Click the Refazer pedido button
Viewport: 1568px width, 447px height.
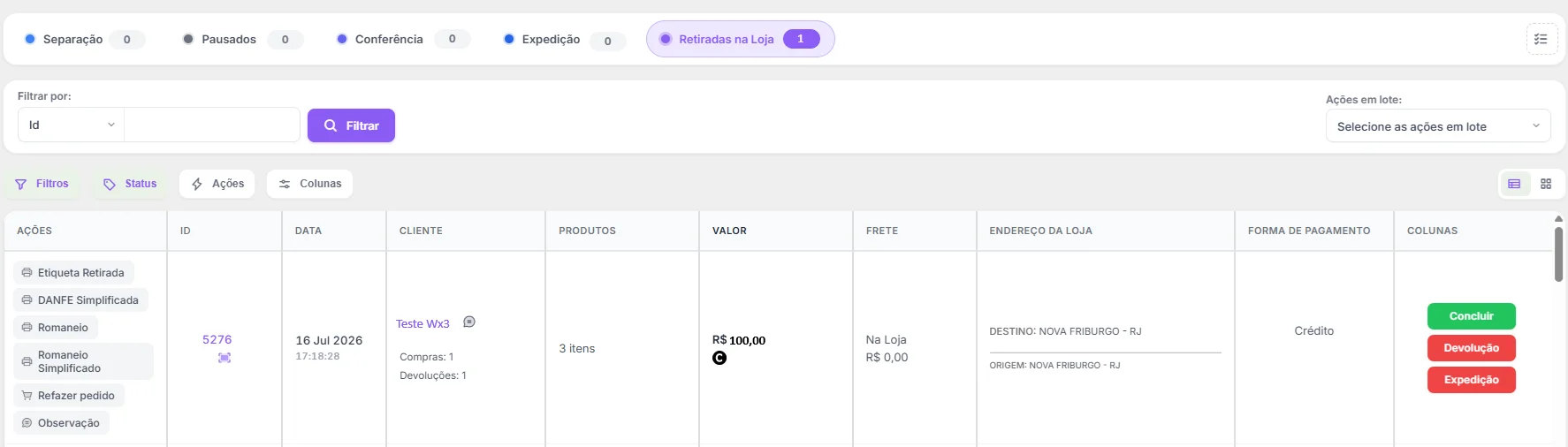tap(69, 396)
